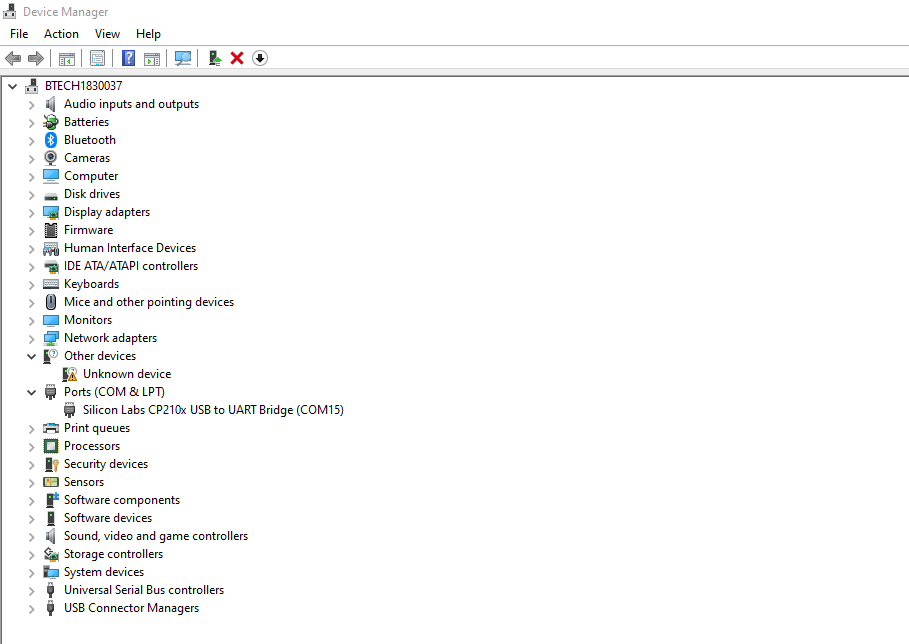Click the Back arrow toolbar icon

click(13, 58)
